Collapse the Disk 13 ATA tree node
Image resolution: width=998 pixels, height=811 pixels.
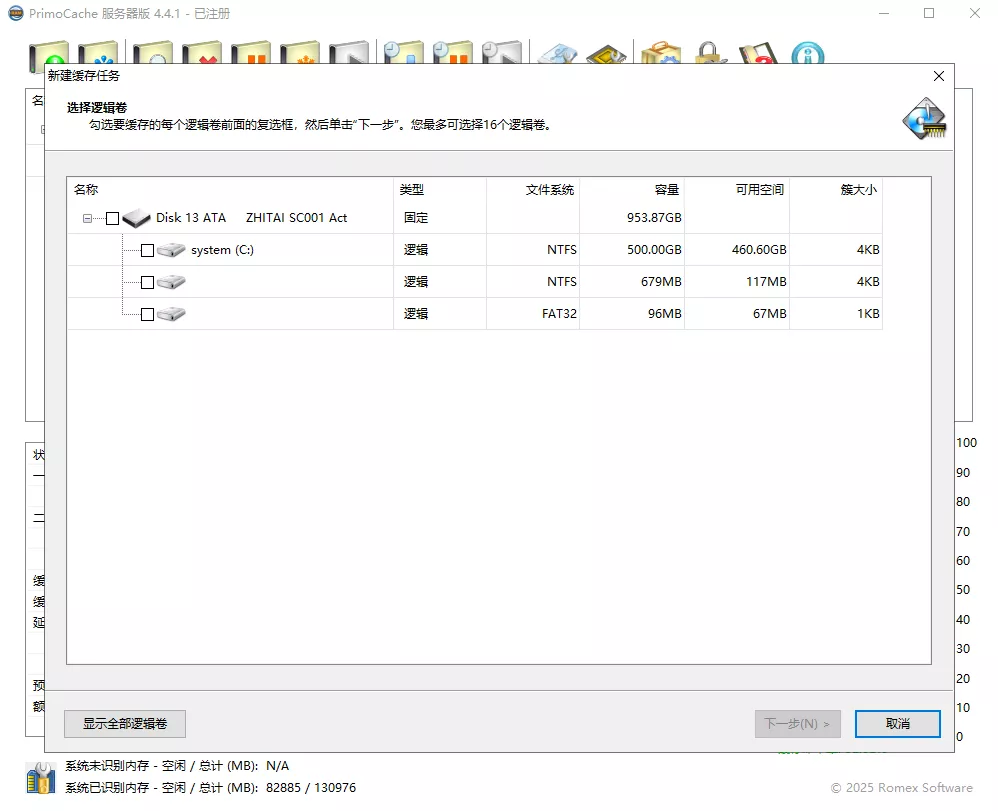tap(88, 219)
